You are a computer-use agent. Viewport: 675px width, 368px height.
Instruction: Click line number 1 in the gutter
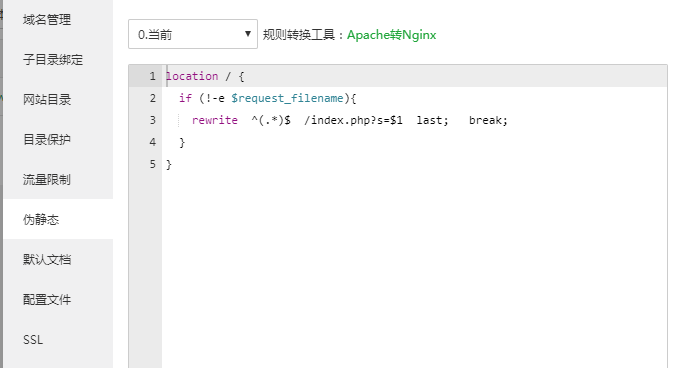click(152, 77)
